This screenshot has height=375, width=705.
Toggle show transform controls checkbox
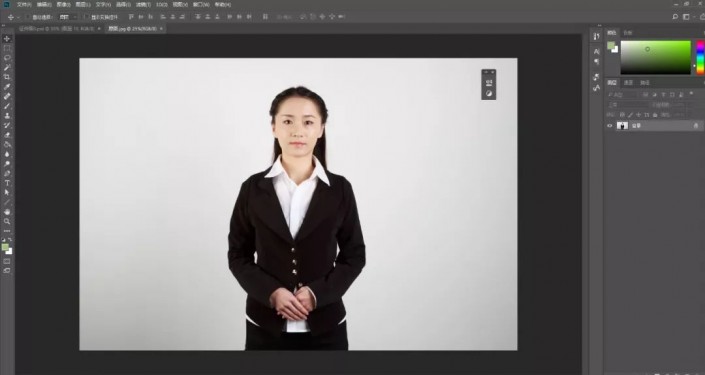tap(87, 17)
